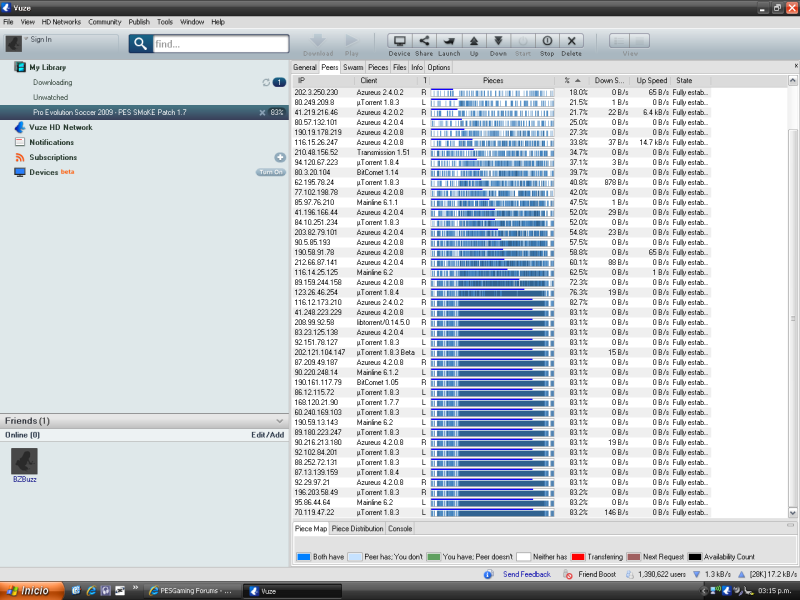Image resolution: width=800 pixels, height=600 pixels.
Task: Click the Subscriptions RSS icon
Action: 20,157
